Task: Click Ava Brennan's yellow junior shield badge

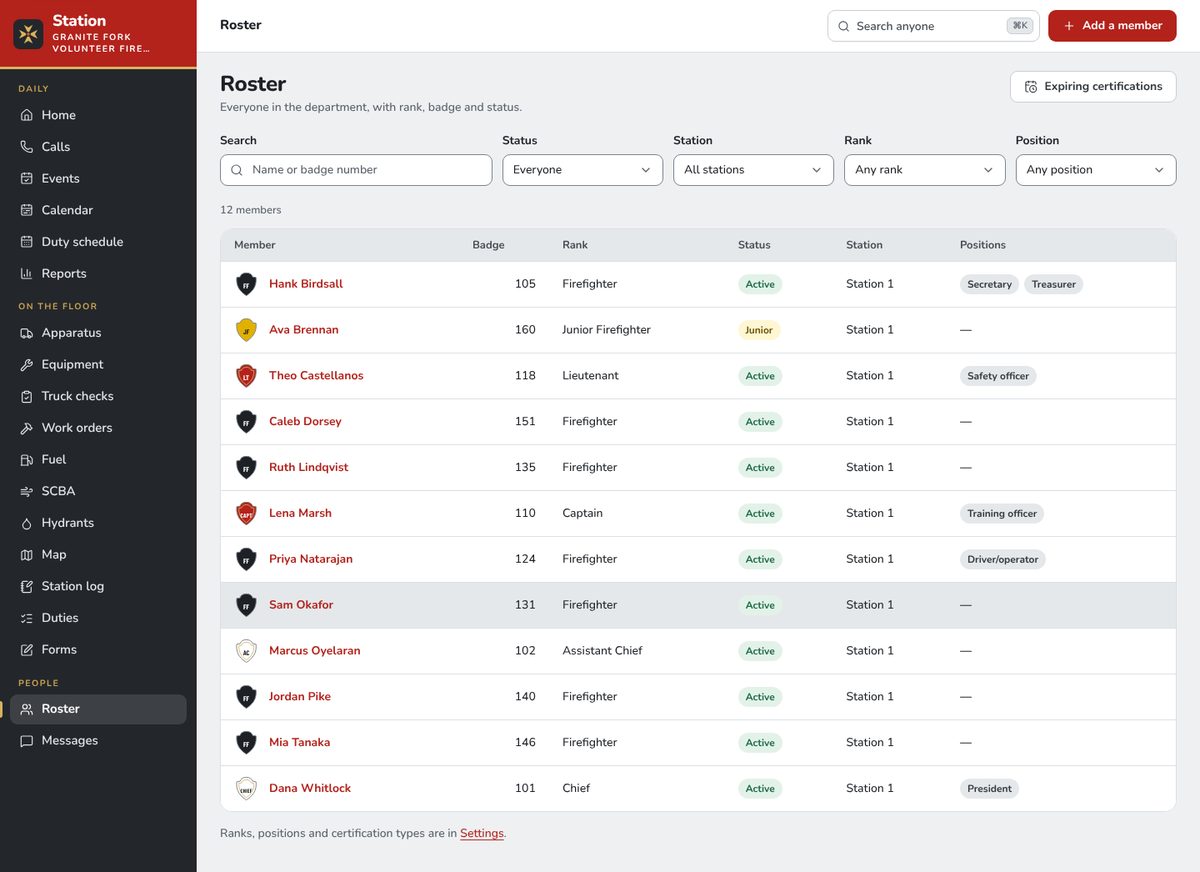Action: click(246, 330)
